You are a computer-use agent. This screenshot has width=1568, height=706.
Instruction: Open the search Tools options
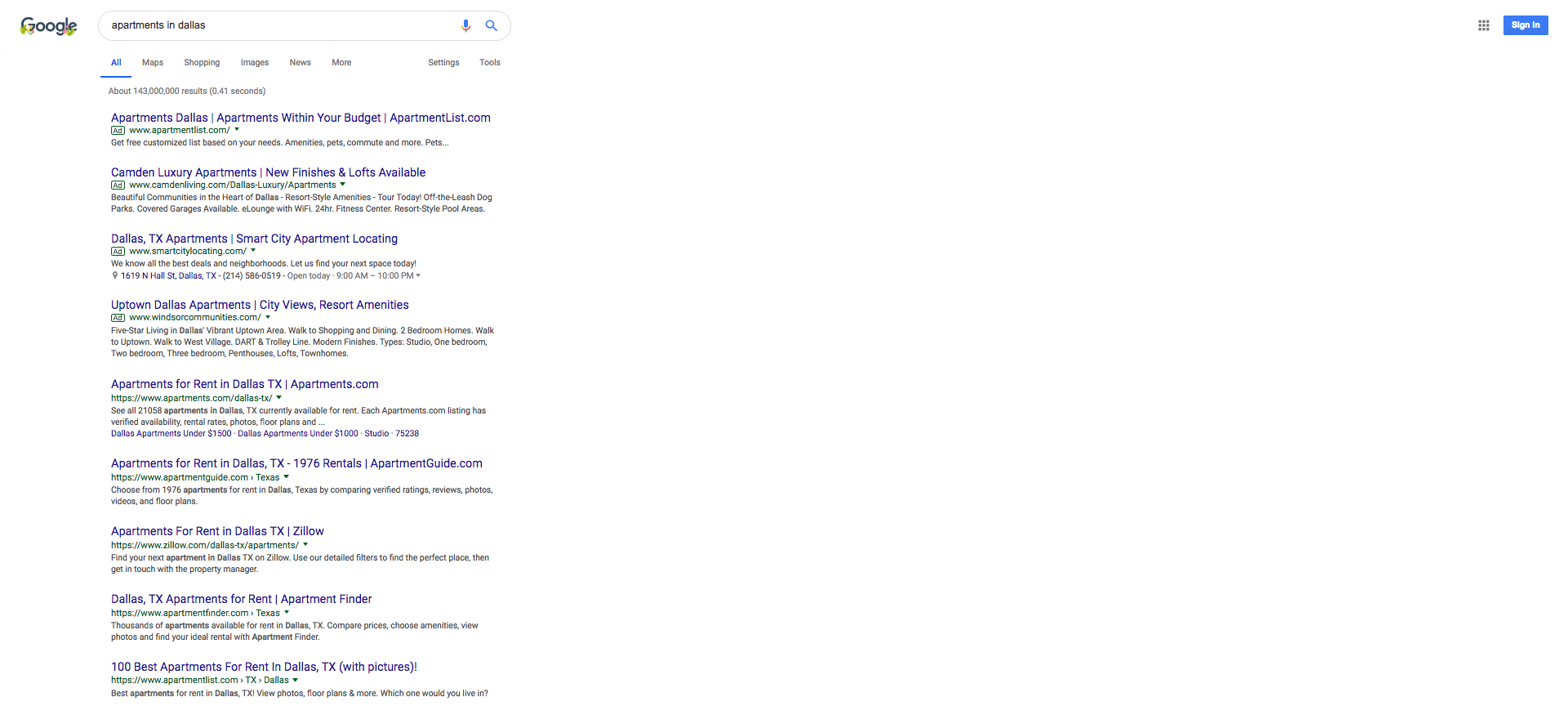click(x=490, y=63)
